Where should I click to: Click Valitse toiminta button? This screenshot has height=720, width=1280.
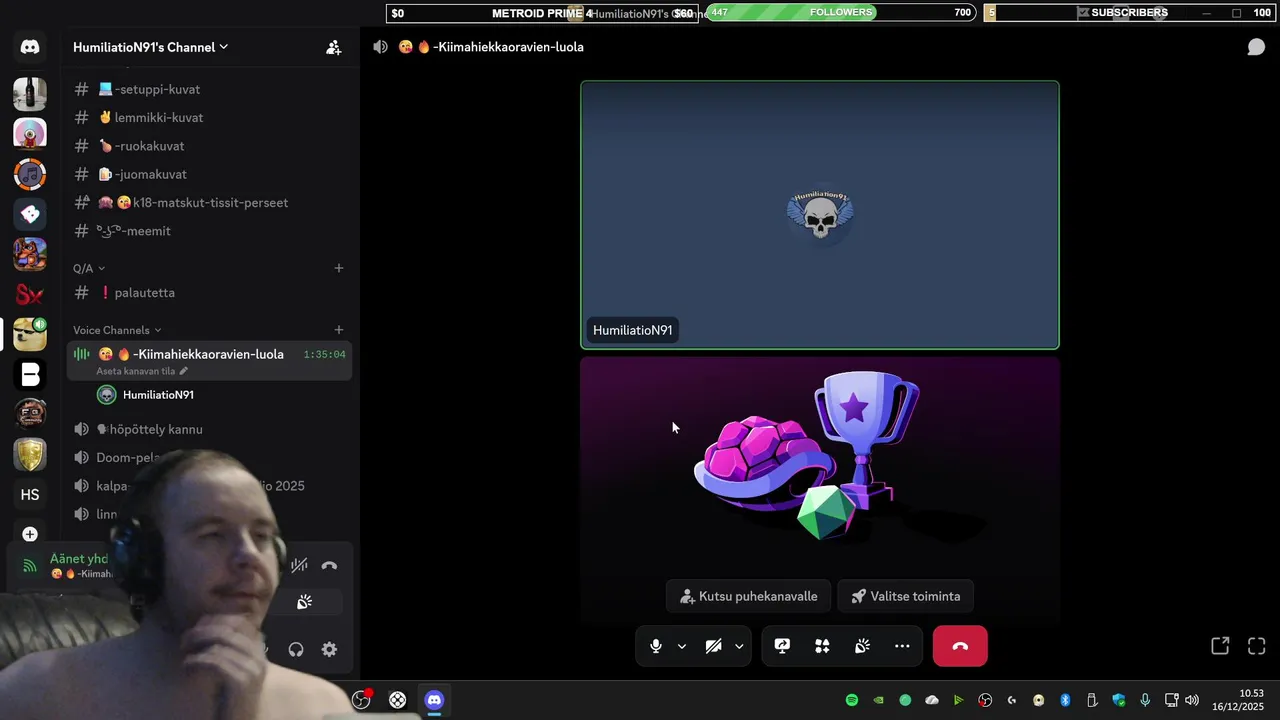tap(905, 596)
